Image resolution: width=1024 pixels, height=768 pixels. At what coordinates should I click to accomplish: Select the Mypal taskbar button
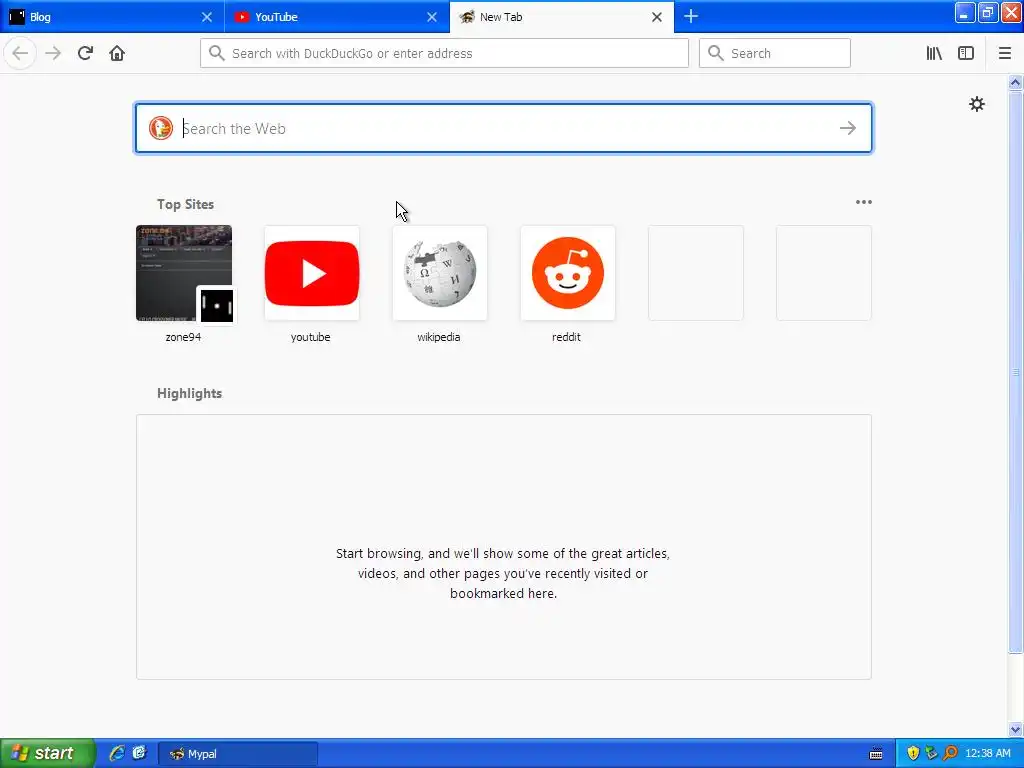[x=238, y=754]
